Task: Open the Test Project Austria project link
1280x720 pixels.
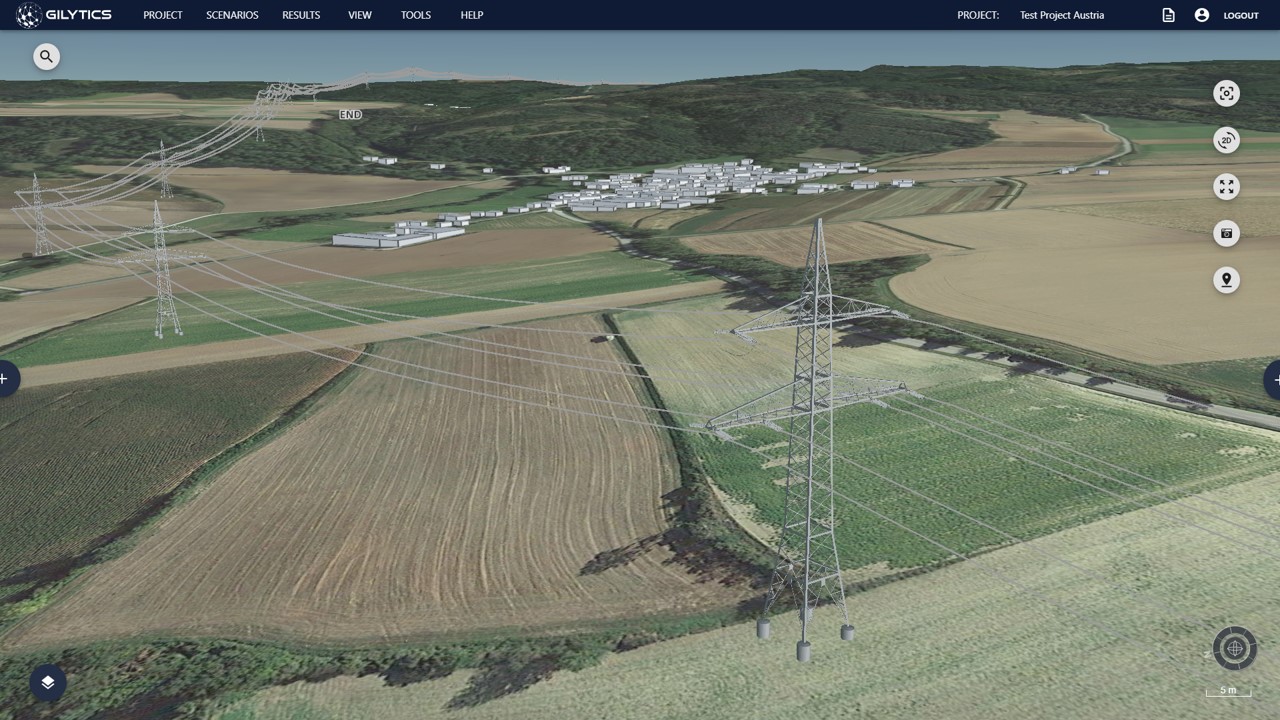Action: pyautogui.click(x=1062, y=15)
